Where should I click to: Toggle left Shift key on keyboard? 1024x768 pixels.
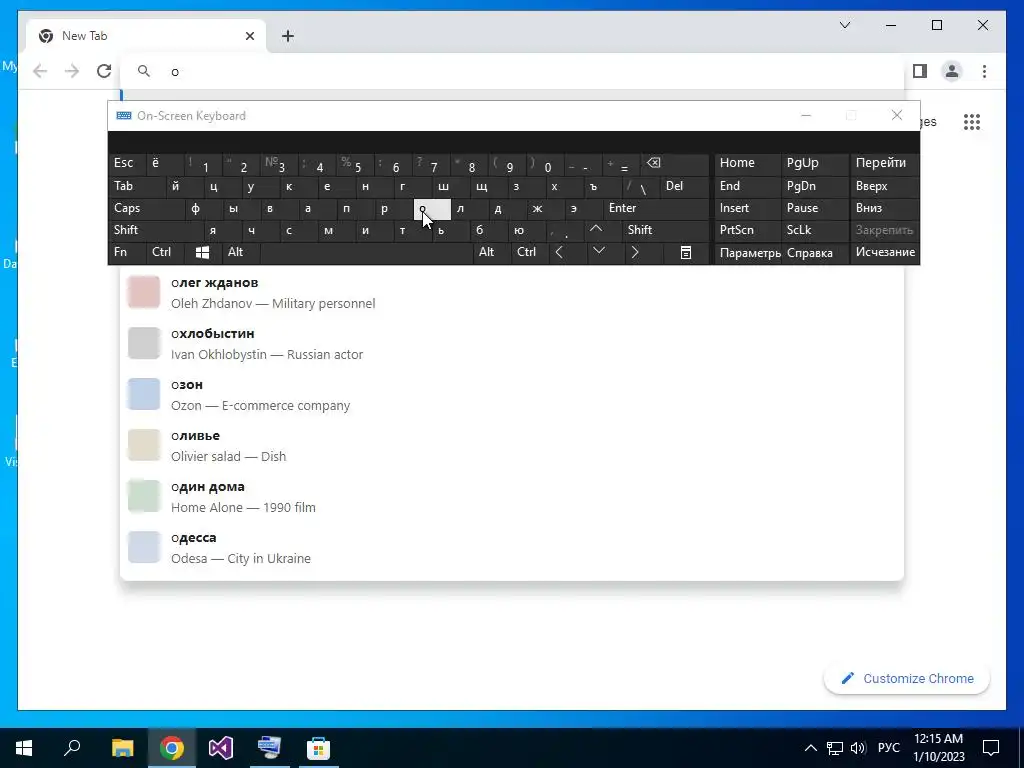tap(155, 230)
